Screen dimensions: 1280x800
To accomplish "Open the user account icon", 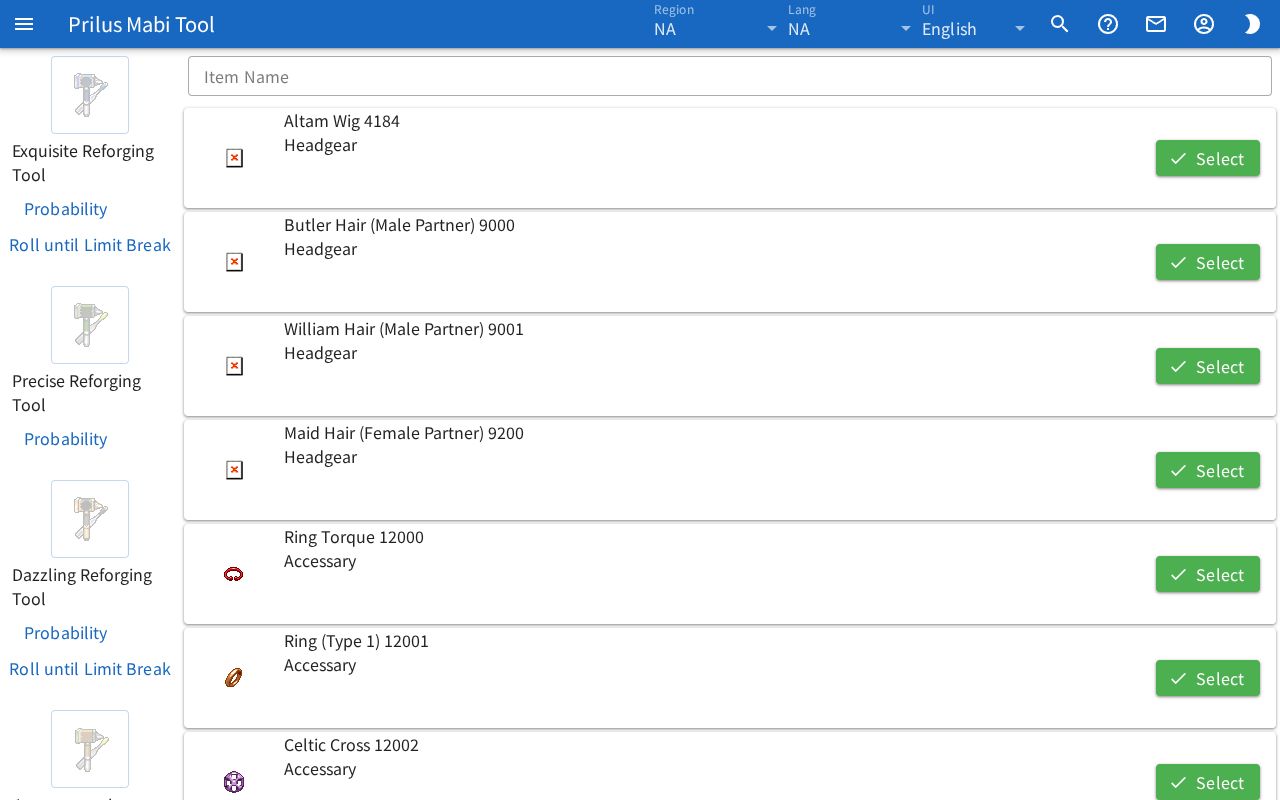I will (x=1204, y=24).
